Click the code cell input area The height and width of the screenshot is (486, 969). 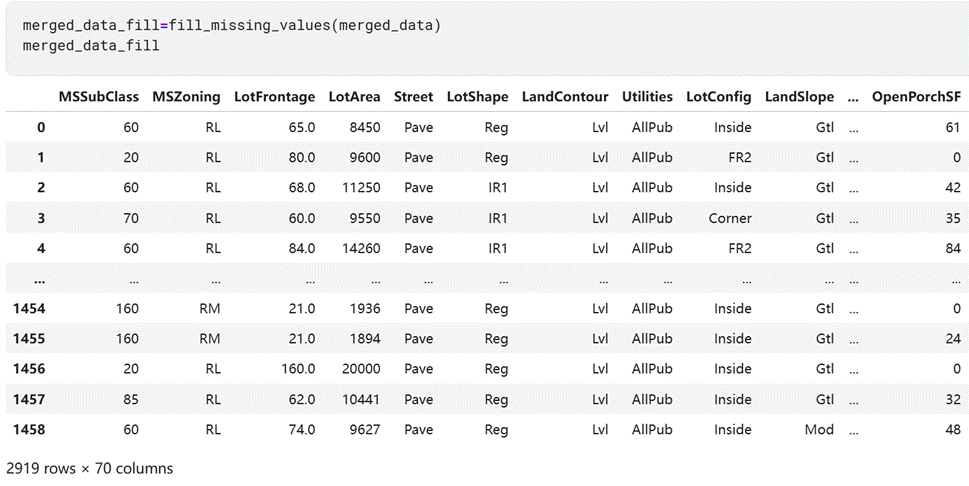[488, 39]
